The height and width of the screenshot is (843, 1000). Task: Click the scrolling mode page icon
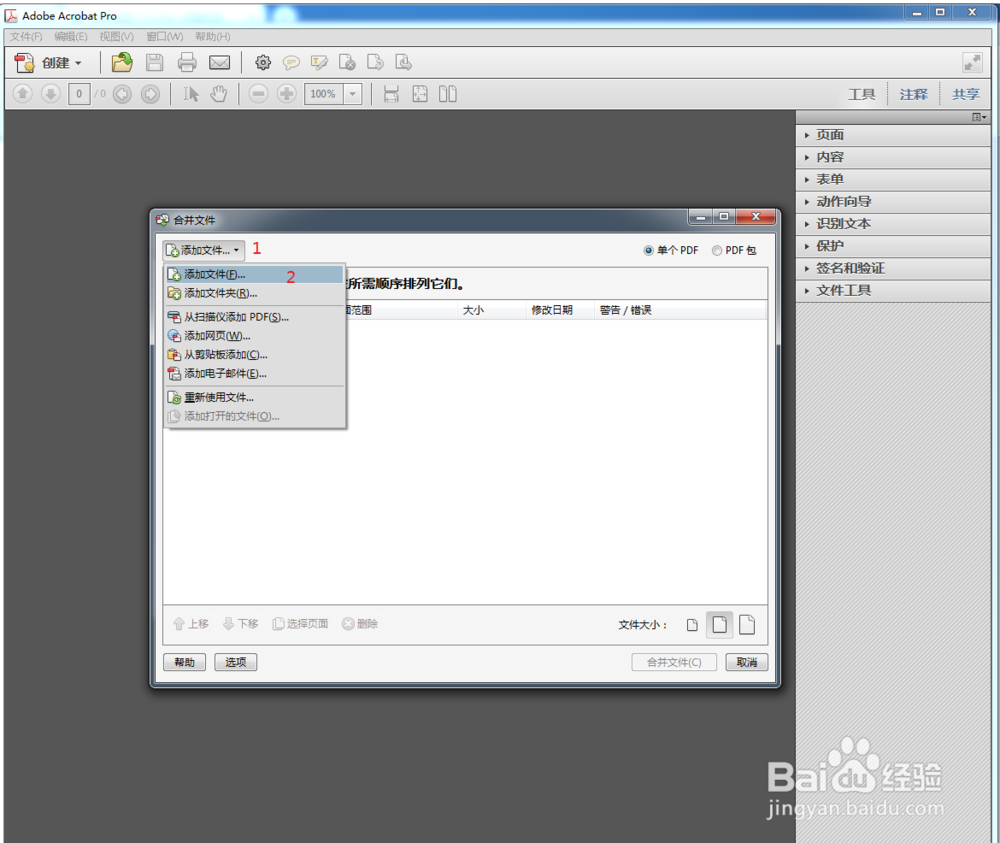[x=391, y=94]
